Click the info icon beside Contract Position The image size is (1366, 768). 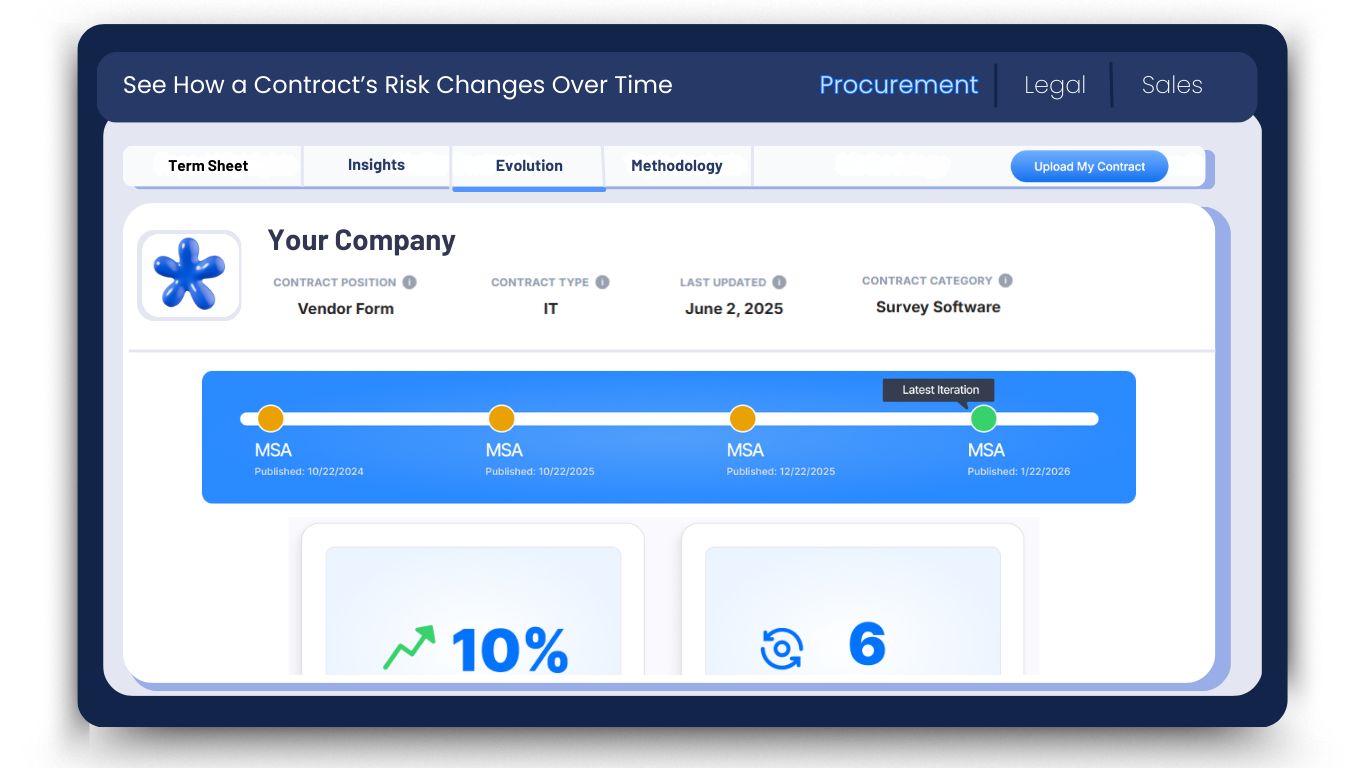409,282
